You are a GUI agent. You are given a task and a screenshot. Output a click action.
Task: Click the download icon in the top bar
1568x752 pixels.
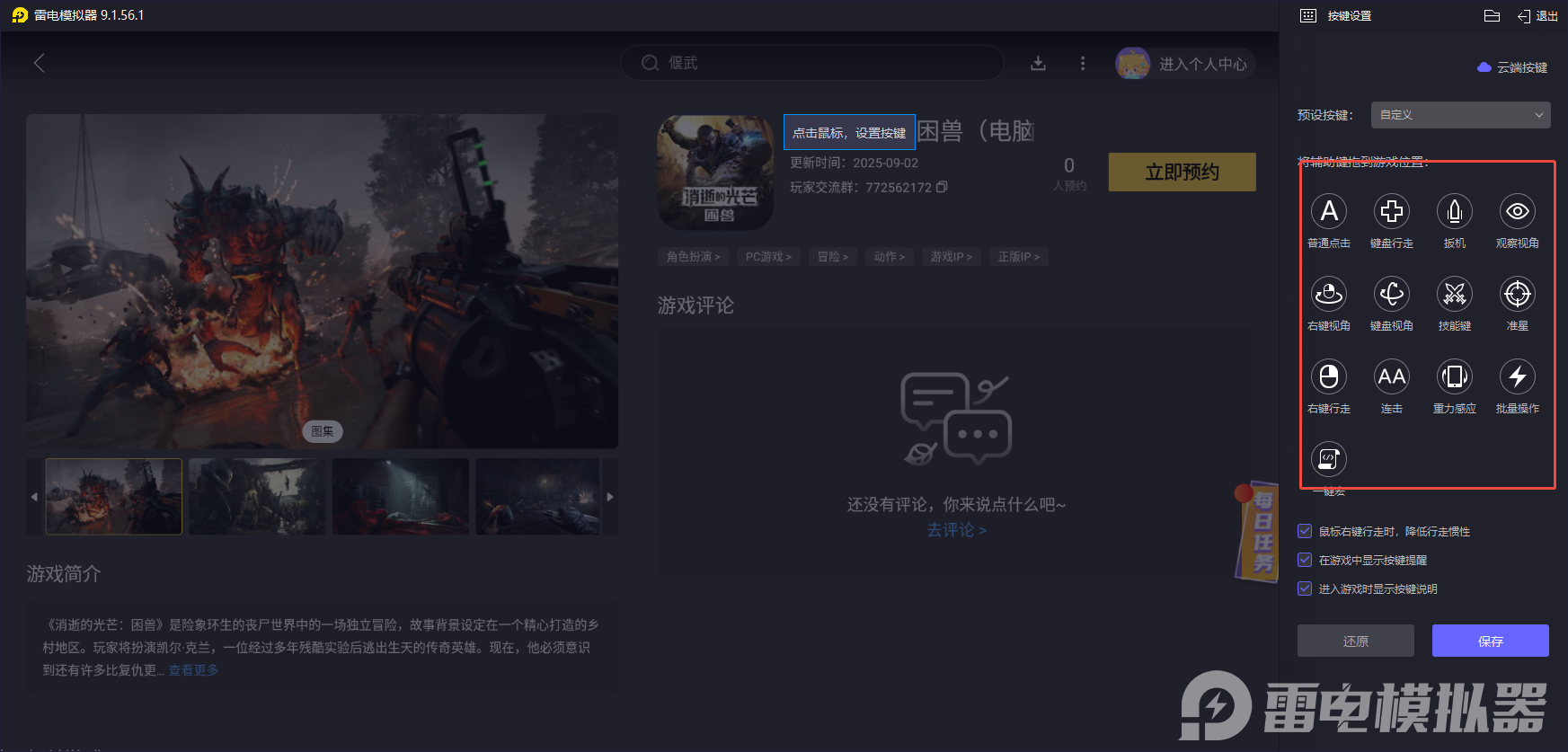1038,63
